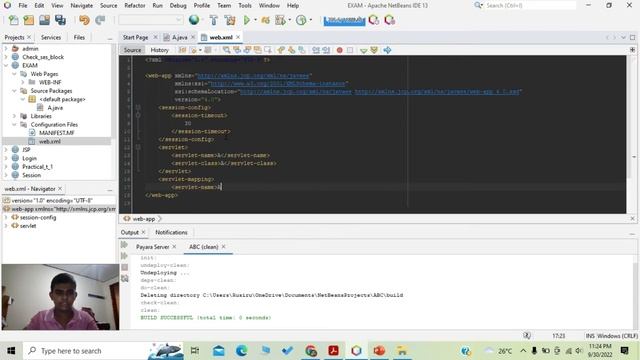Click the web.xml file icon in project tree
Image resolution: width=640 pixels, height=360 pixels.
click(x=32, y=141)
